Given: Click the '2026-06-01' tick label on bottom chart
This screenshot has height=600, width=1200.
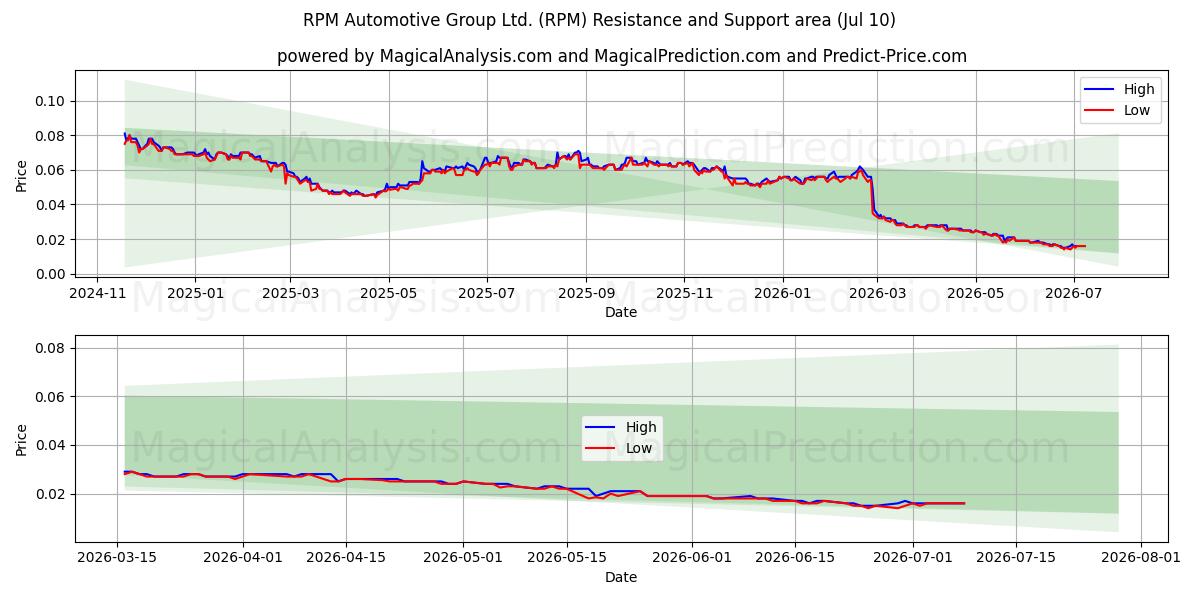Looking at the screenshot, I should (692, 558).
